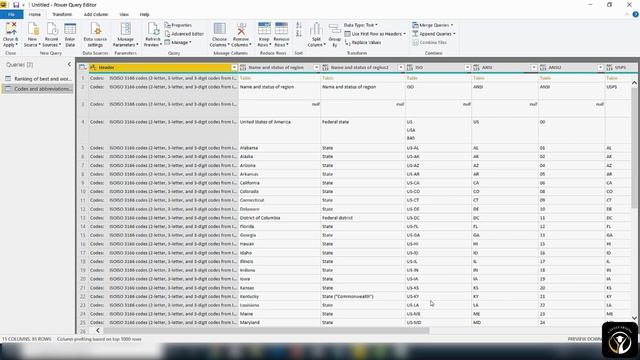Click the ISO column data type icon

pos(409,67)
